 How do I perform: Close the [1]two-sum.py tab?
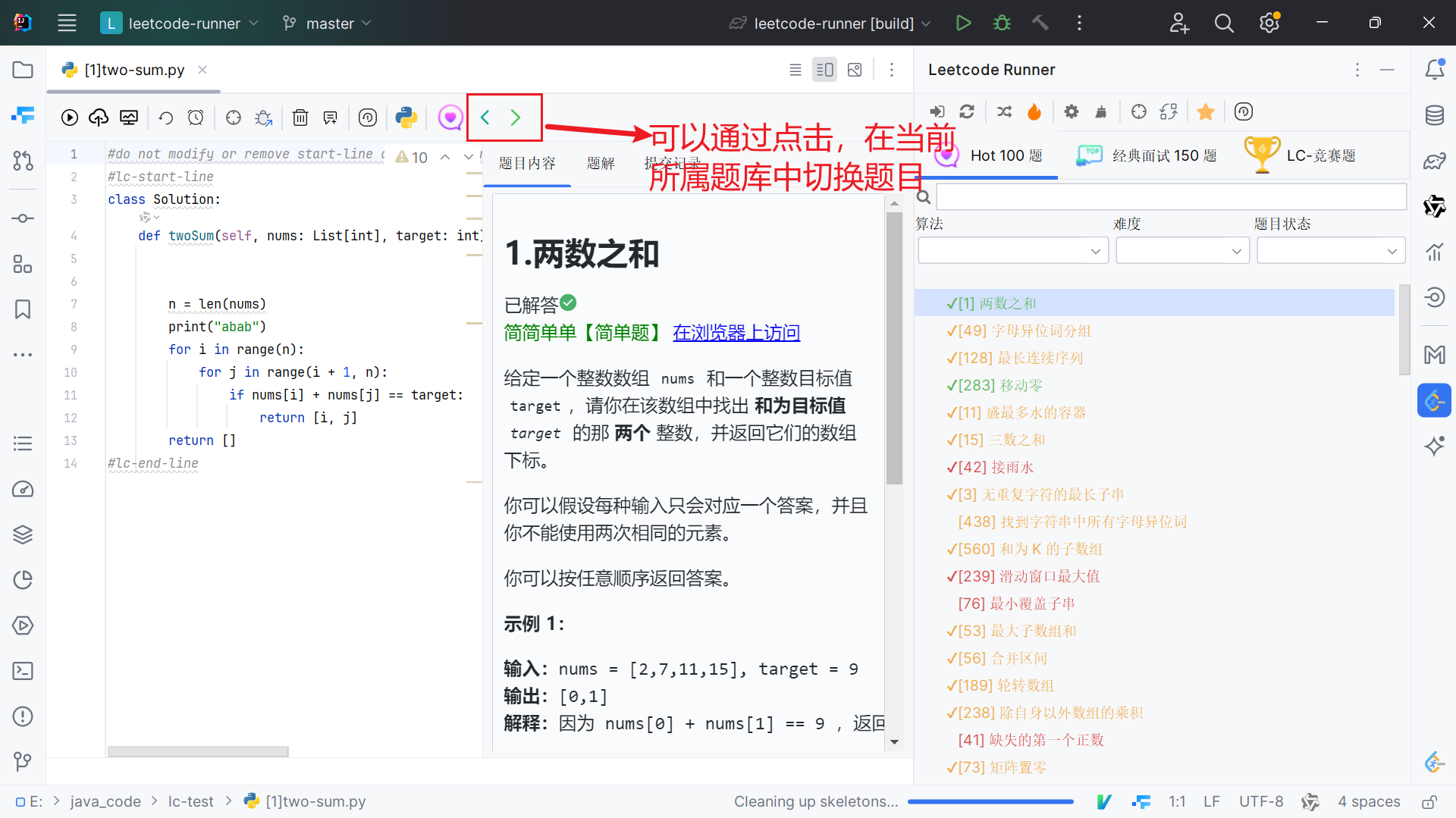(202, 70)
